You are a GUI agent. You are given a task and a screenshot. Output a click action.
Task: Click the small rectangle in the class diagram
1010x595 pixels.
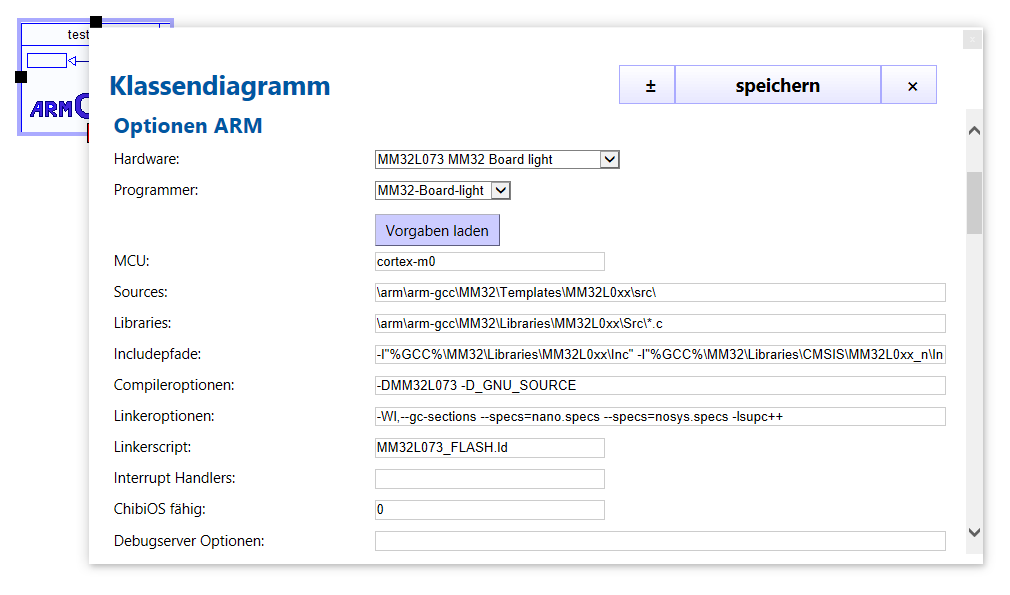click(x=46, y=61)
